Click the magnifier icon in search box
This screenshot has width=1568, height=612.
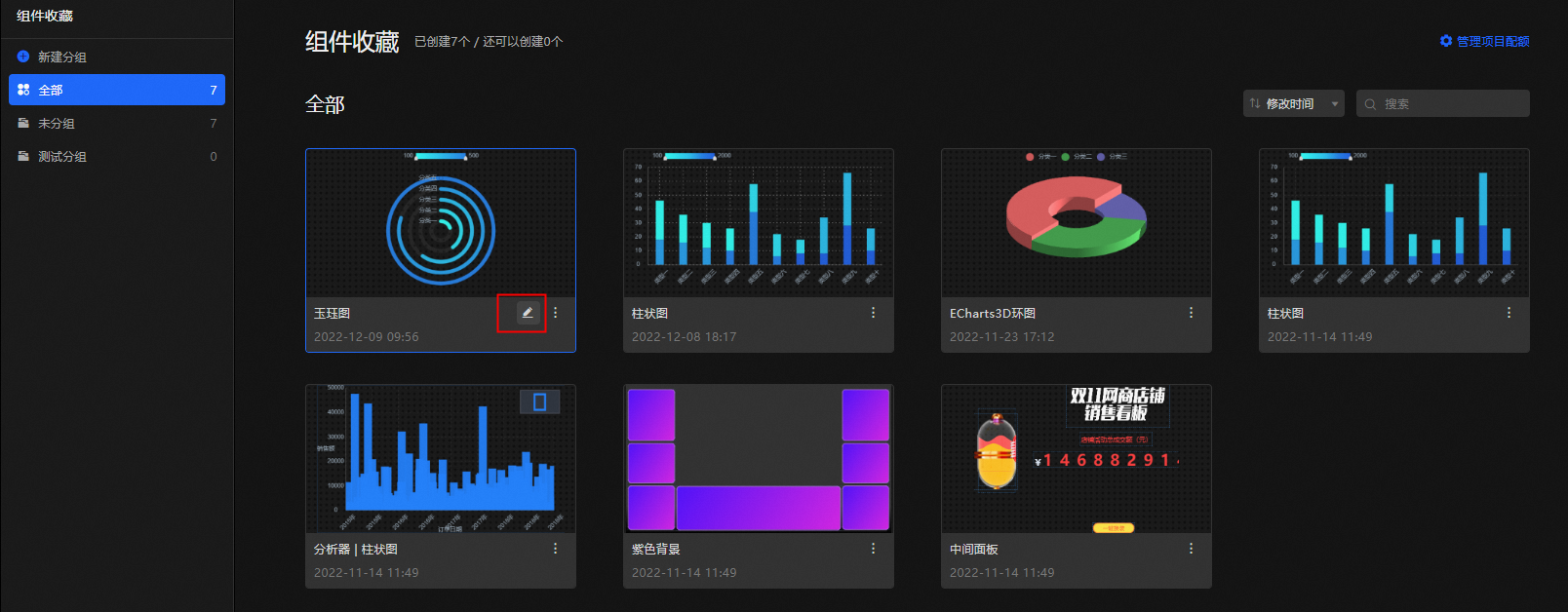point(1370,104)
